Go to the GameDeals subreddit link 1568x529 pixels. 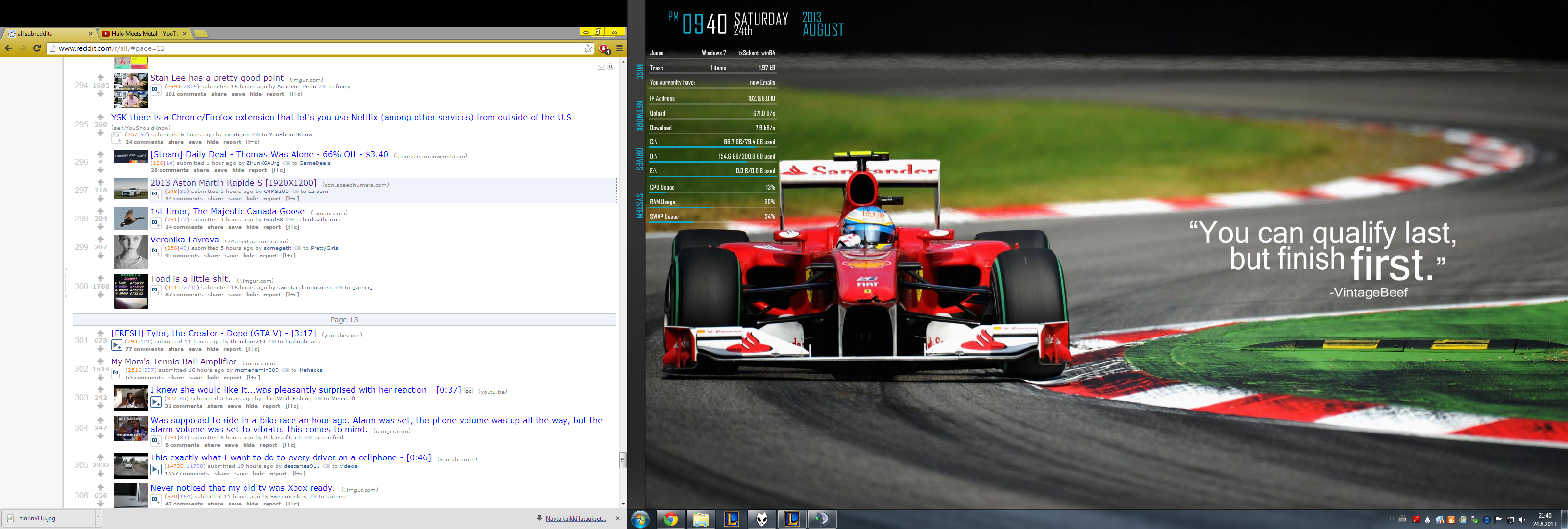click(315, 163)
